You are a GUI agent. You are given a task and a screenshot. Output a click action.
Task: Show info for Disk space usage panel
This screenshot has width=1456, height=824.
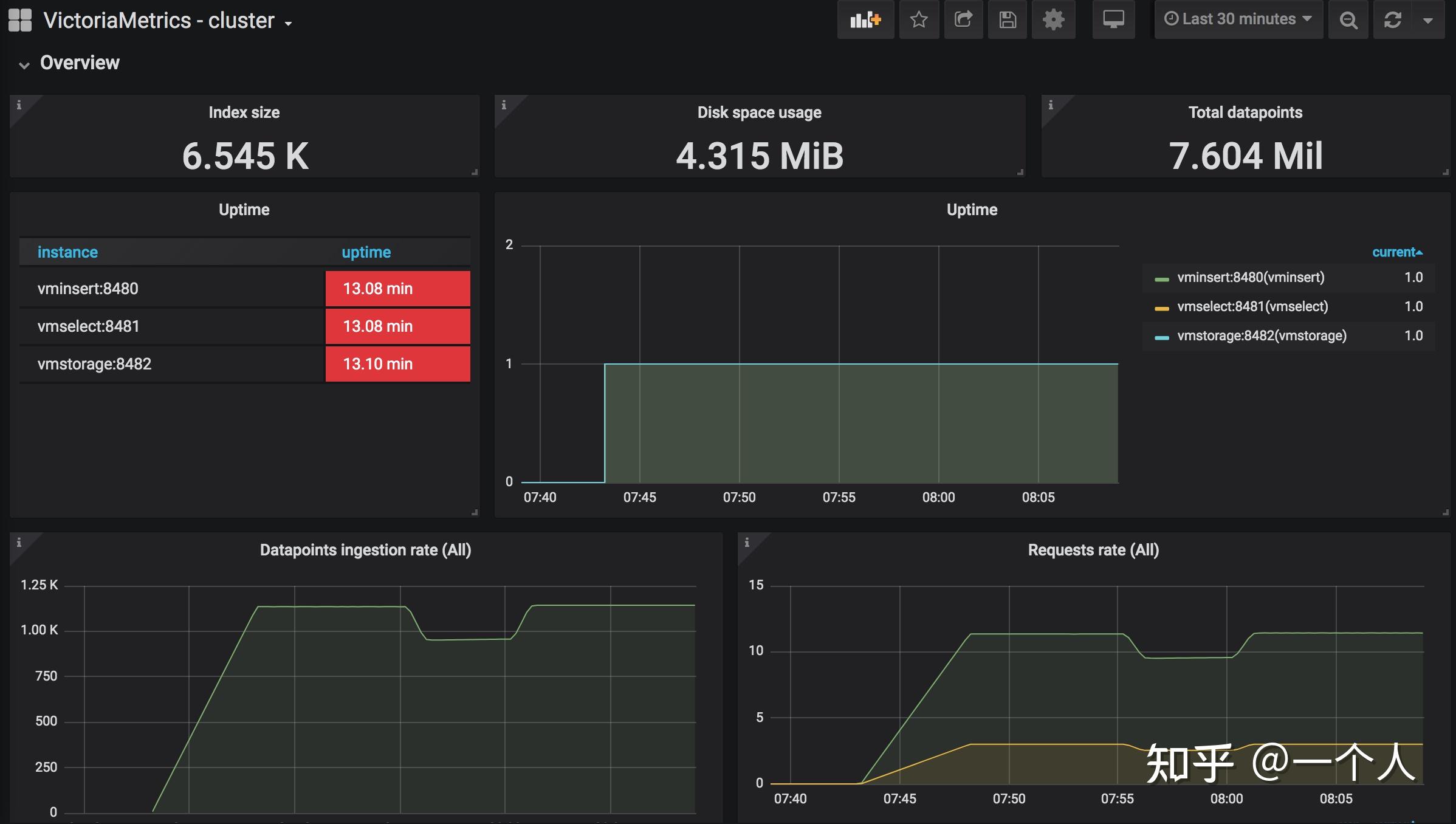504,105
